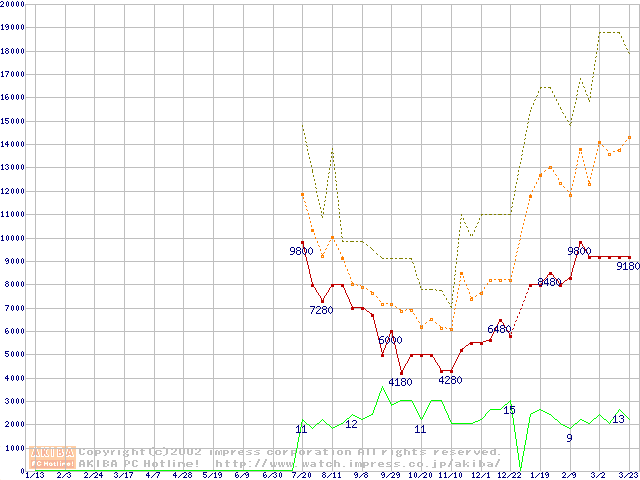Click the 9180 label at chart end
The image size is (640, 480).
(x=627, y=267)
